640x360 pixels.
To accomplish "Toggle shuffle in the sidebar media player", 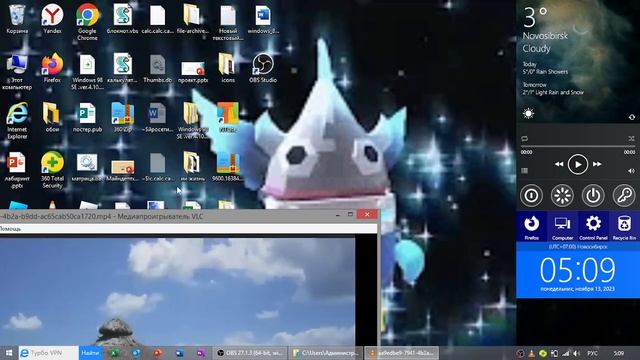I will pos(631,139).
